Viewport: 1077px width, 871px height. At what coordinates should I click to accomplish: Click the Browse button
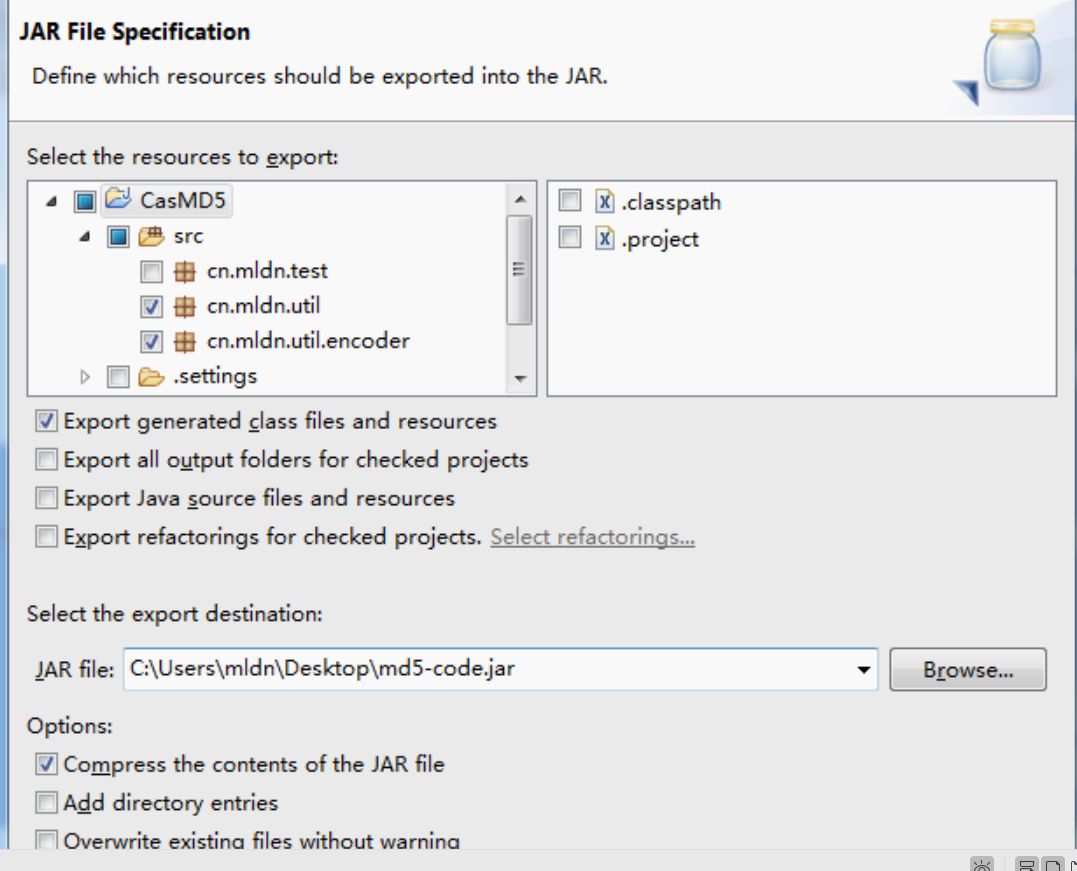(x=967, y=670)
